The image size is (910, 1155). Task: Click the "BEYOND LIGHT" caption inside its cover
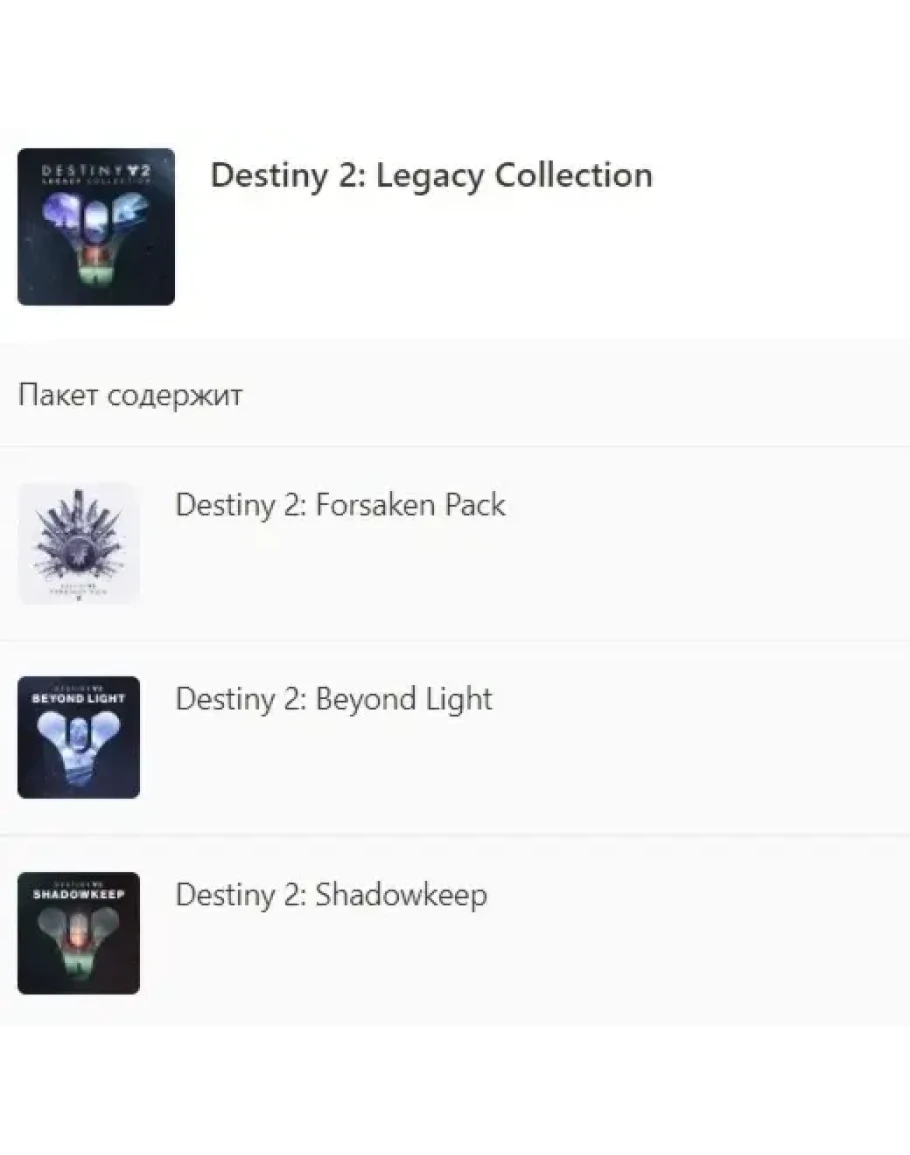coord(79,698)
